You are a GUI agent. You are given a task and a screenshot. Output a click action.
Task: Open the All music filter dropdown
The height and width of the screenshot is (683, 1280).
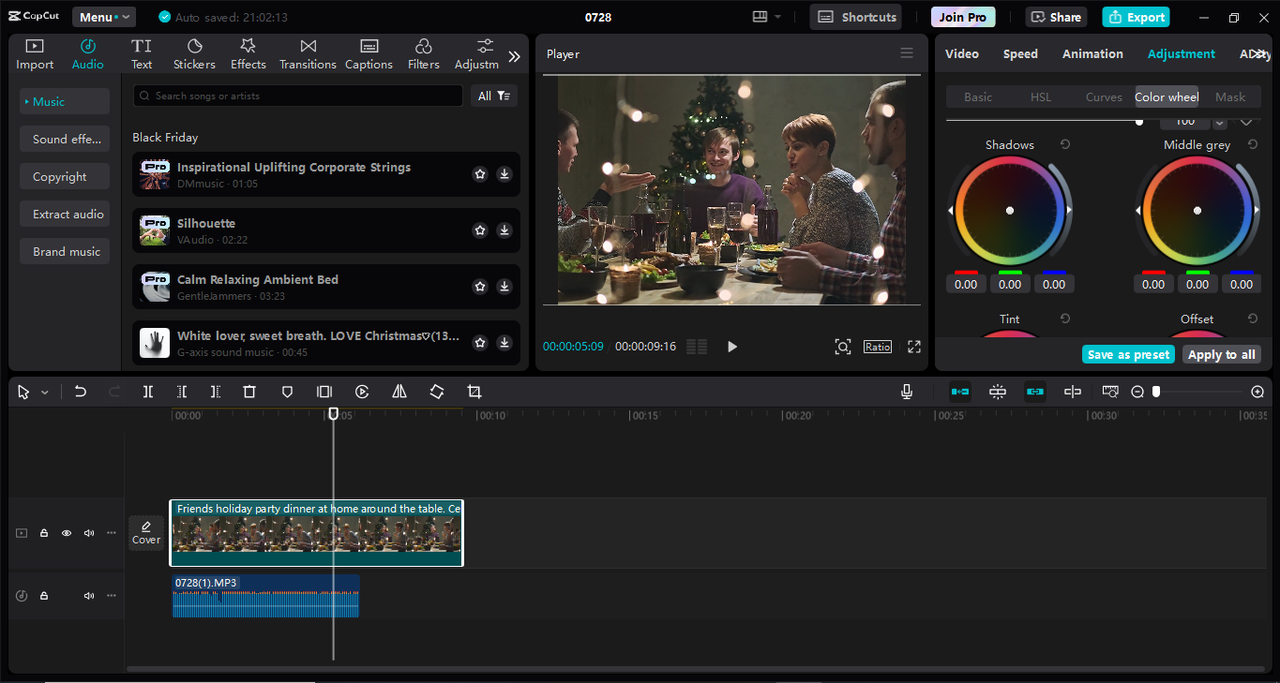[494, 96]
